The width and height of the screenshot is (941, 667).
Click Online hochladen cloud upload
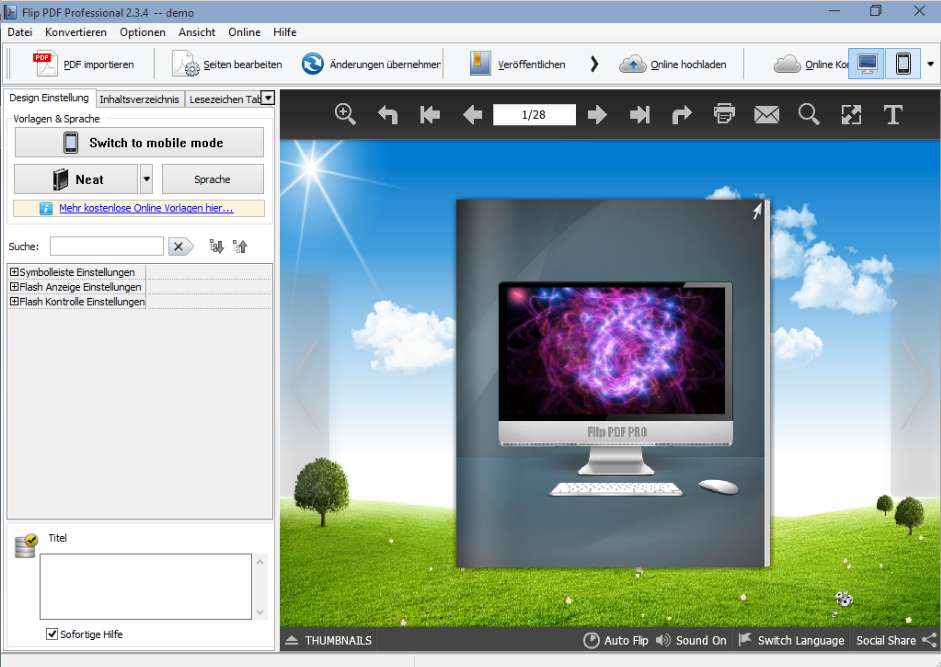coord(673,64)
